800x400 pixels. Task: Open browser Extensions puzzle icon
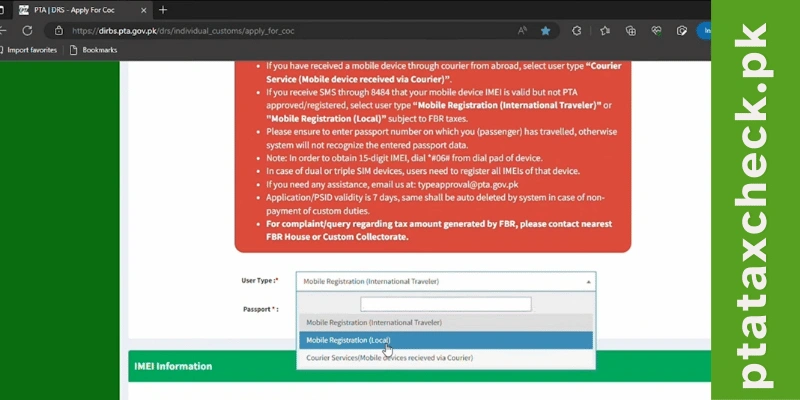pos(577,31)
